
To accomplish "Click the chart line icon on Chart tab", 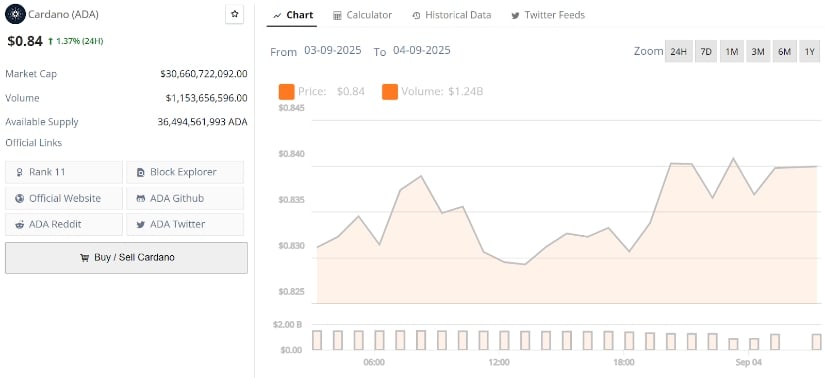I will tap(277, 16).
